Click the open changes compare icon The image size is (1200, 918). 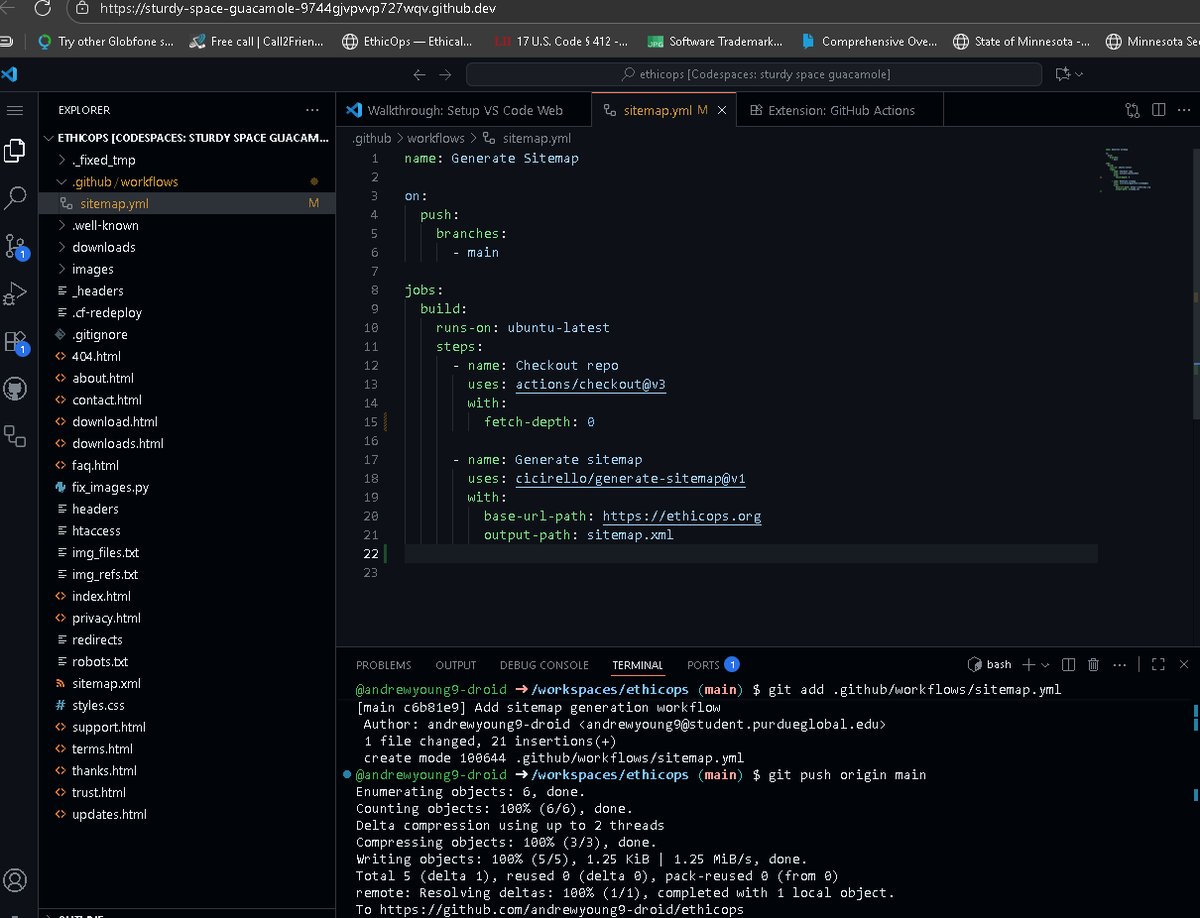[x=1132, y=110]
